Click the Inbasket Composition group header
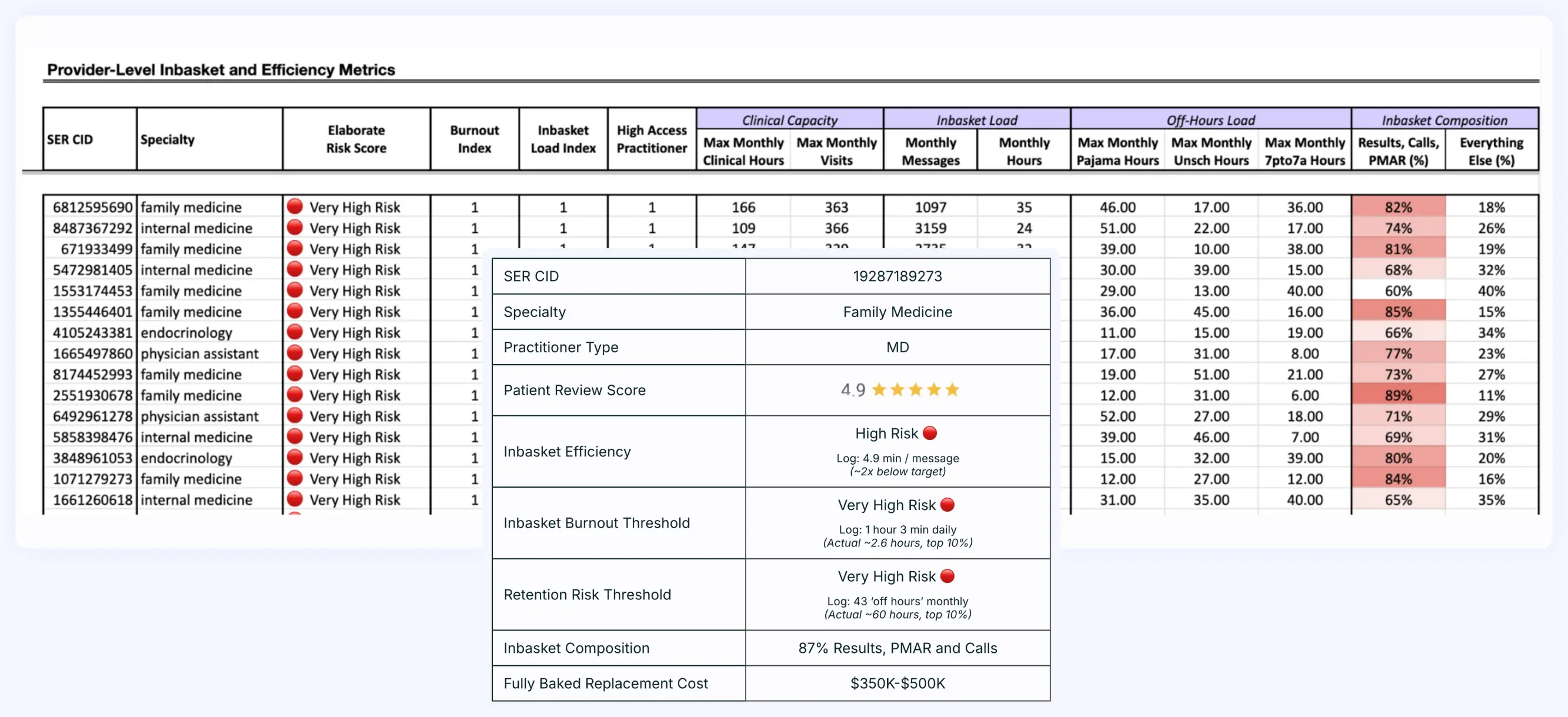The height and width of the screenshot is (717, 1568). [x=1444, y=120]
